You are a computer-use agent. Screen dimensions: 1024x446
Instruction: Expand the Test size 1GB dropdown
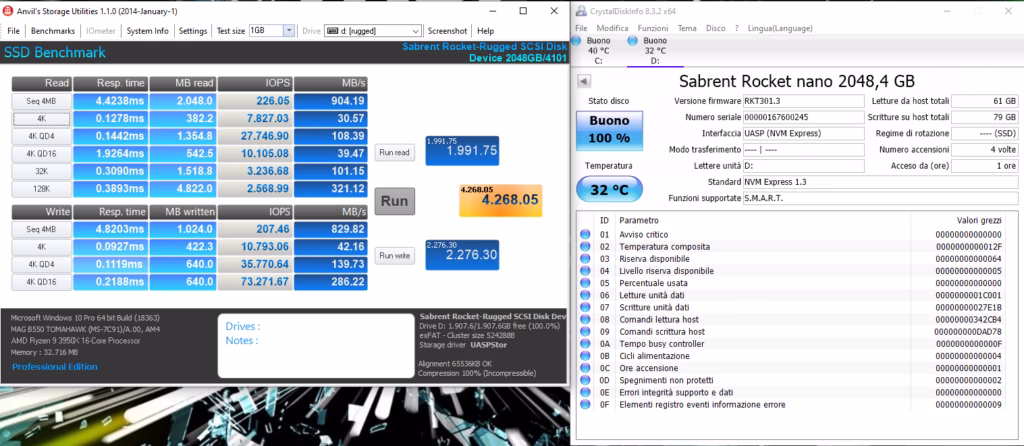tap(289, 31)
